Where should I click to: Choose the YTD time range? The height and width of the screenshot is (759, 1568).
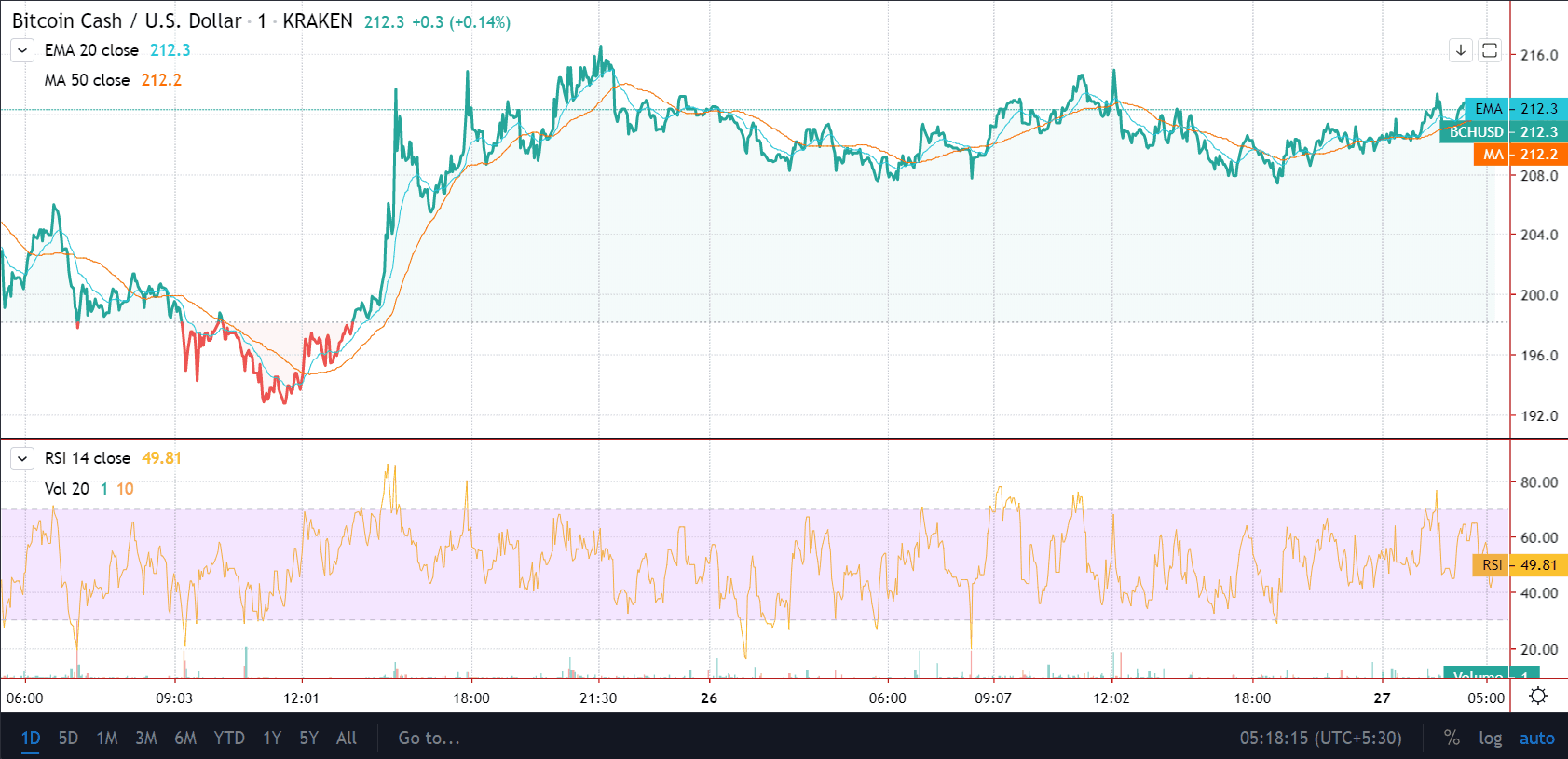(229, 739)
